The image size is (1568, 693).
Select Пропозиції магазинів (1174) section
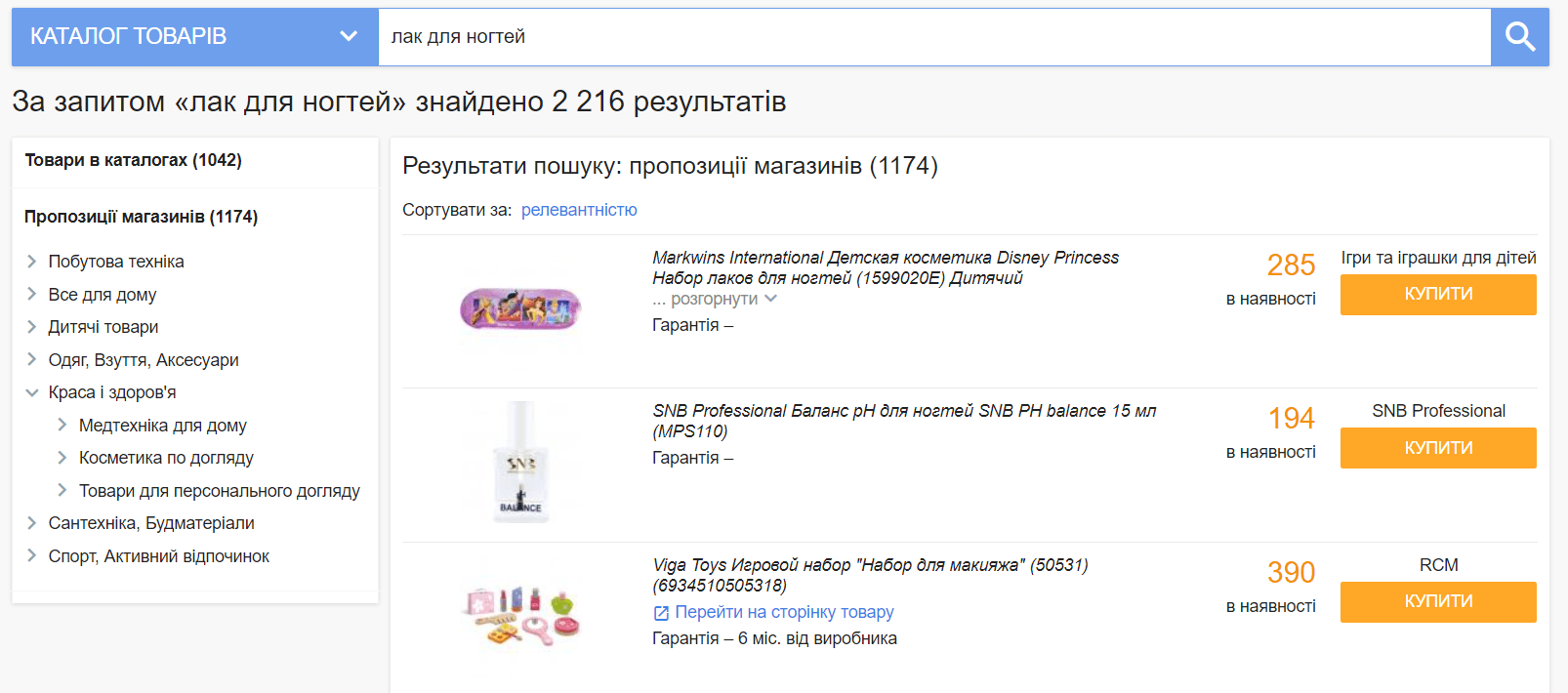point(141,217)
